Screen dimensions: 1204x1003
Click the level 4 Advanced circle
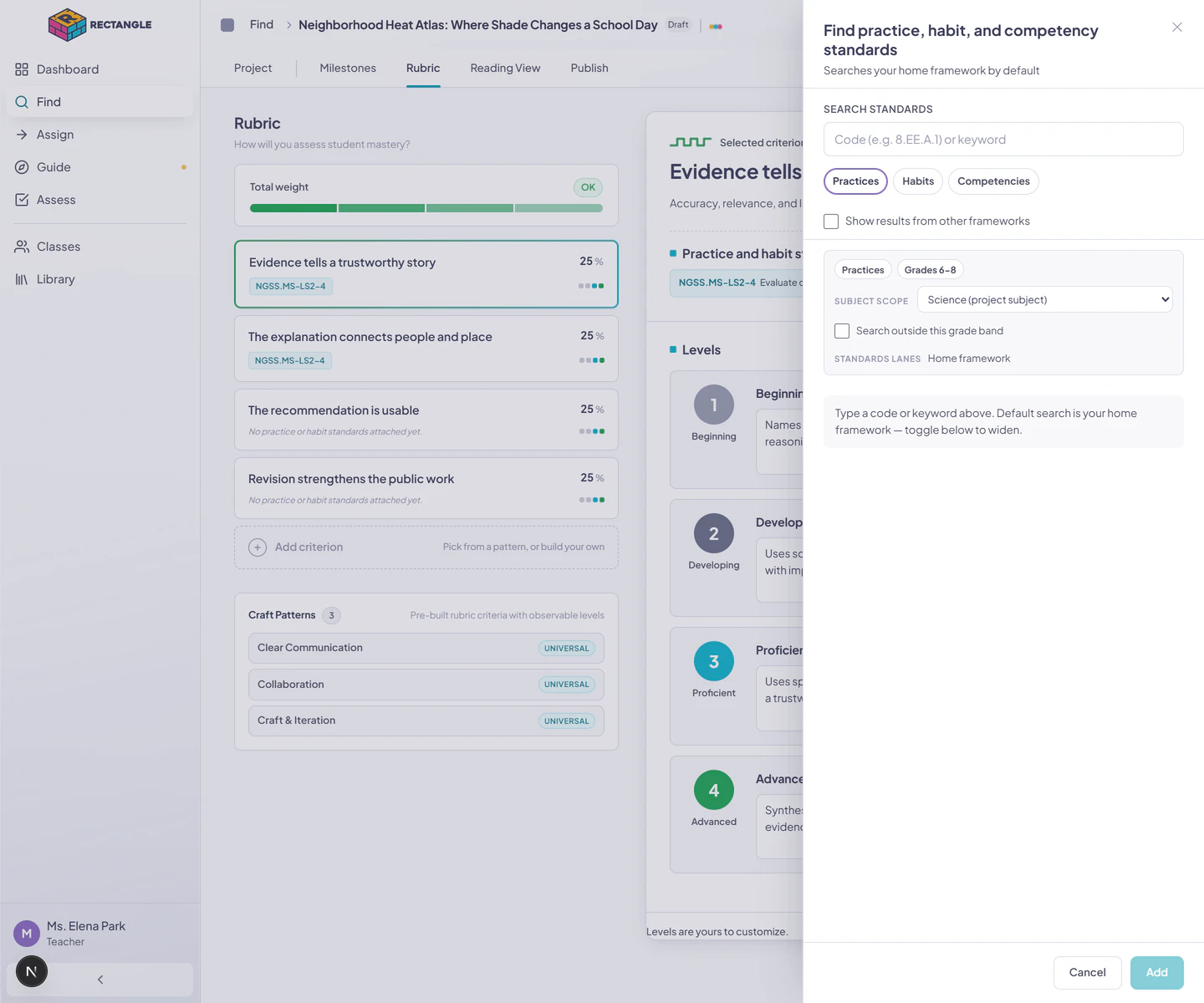pyautogui.click(x=714, y=790)
